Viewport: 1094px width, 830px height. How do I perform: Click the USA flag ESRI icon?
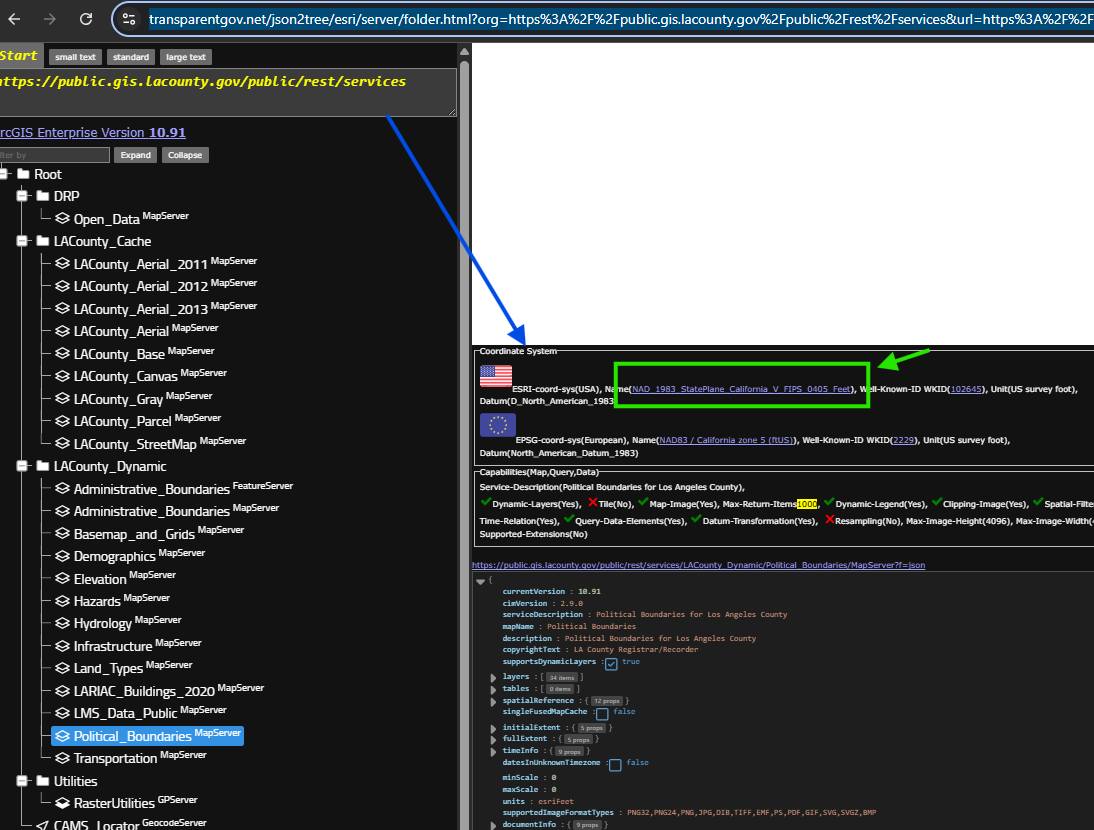tap(496, 375)
